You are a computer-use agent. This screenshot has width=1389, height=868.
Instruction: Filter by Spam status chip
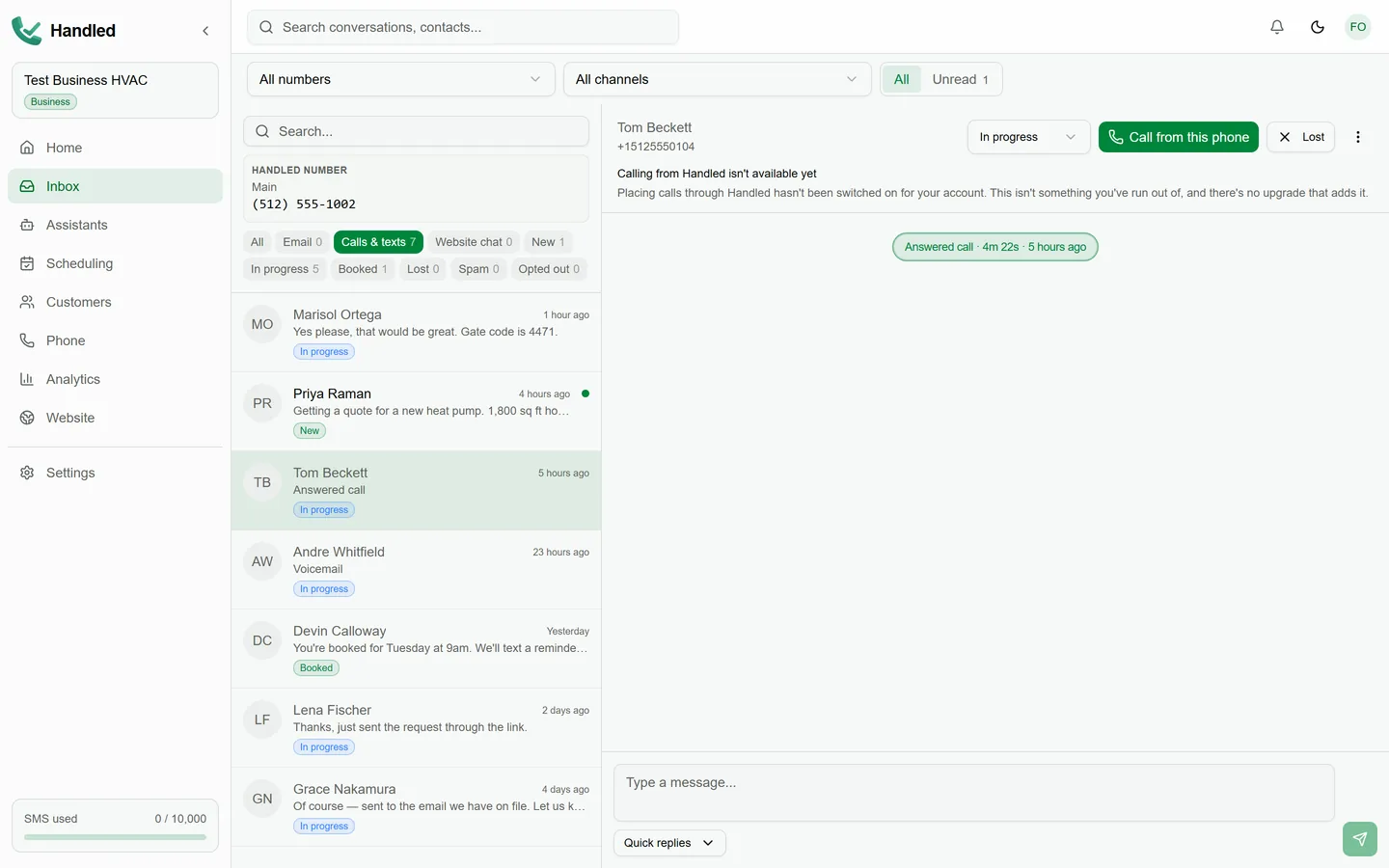coord(478,269)
